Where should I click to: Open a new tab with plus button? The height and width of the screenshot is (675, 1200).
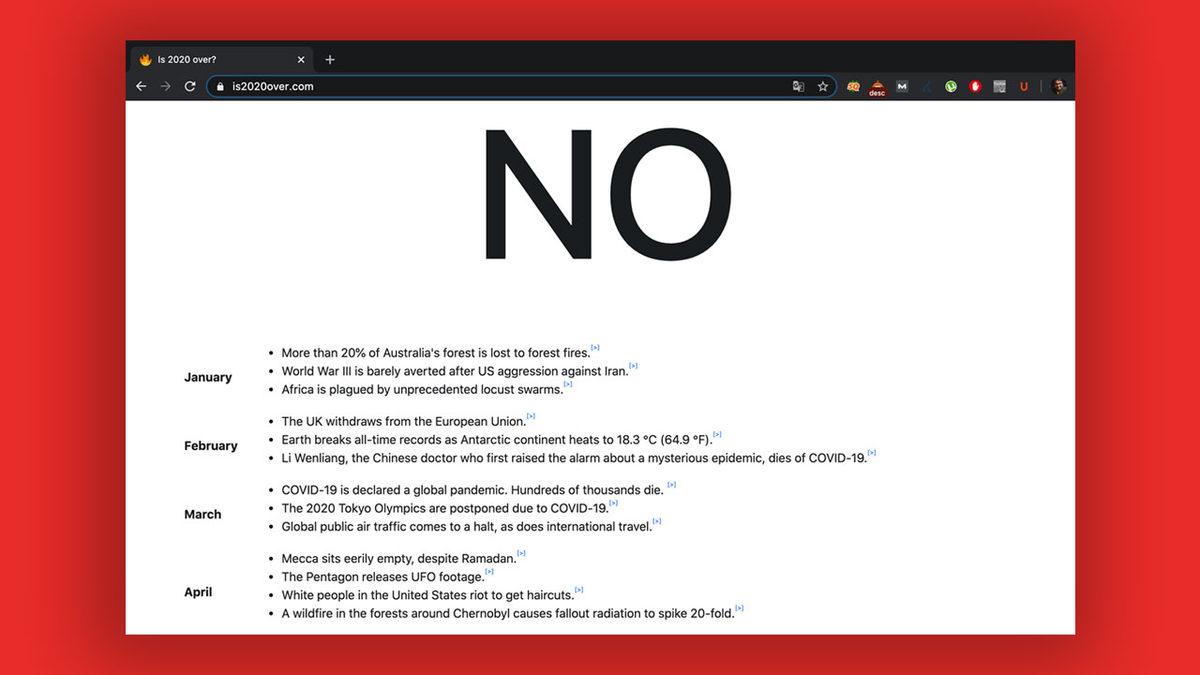[x=330, y=60]
